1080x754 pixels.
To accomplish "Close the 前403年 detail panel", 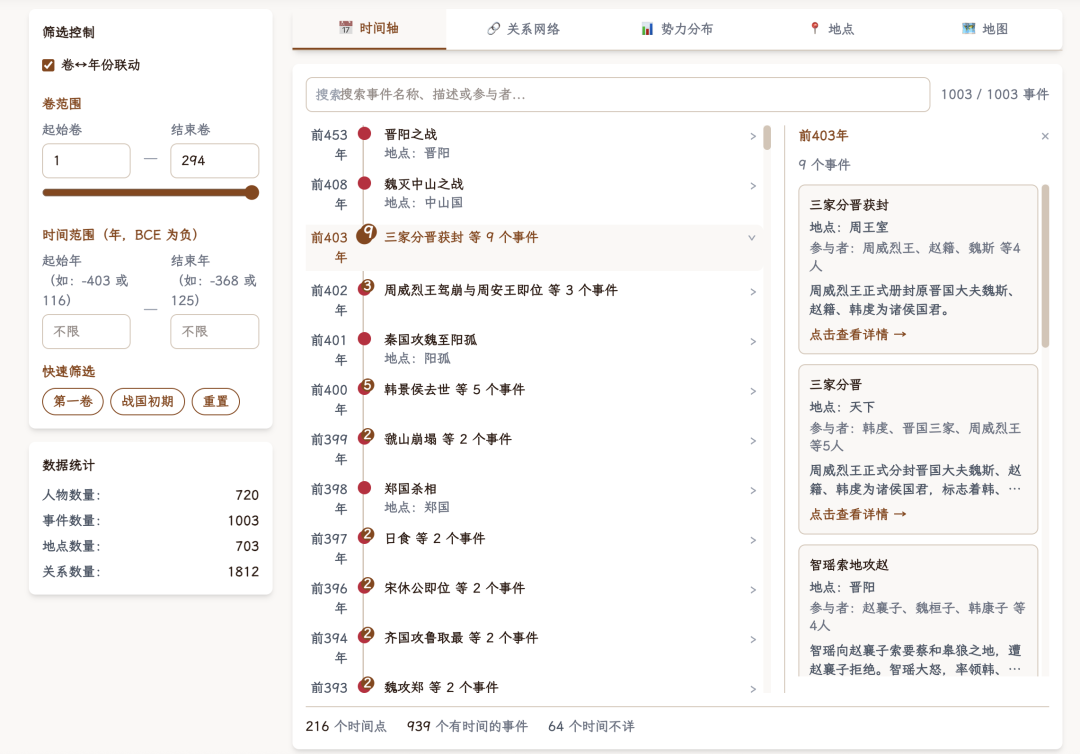I will tap(1045, 136).
